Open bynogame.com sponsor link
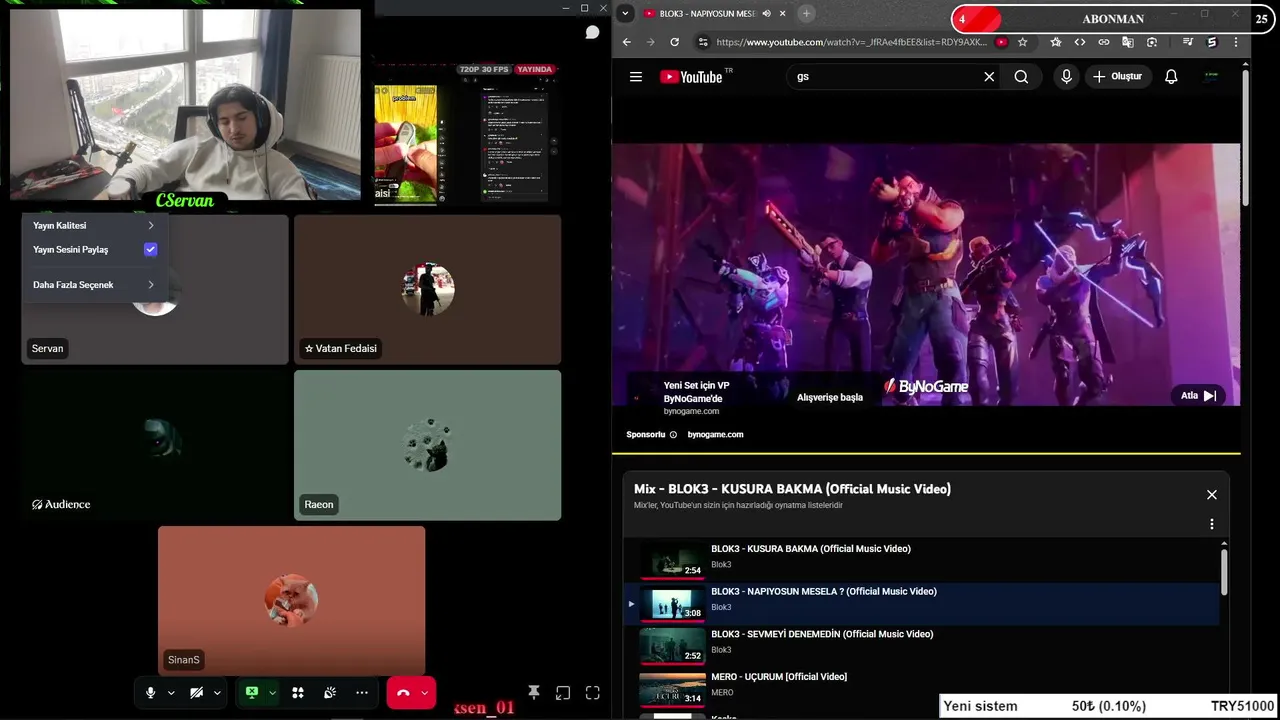 tap(715, 435)
